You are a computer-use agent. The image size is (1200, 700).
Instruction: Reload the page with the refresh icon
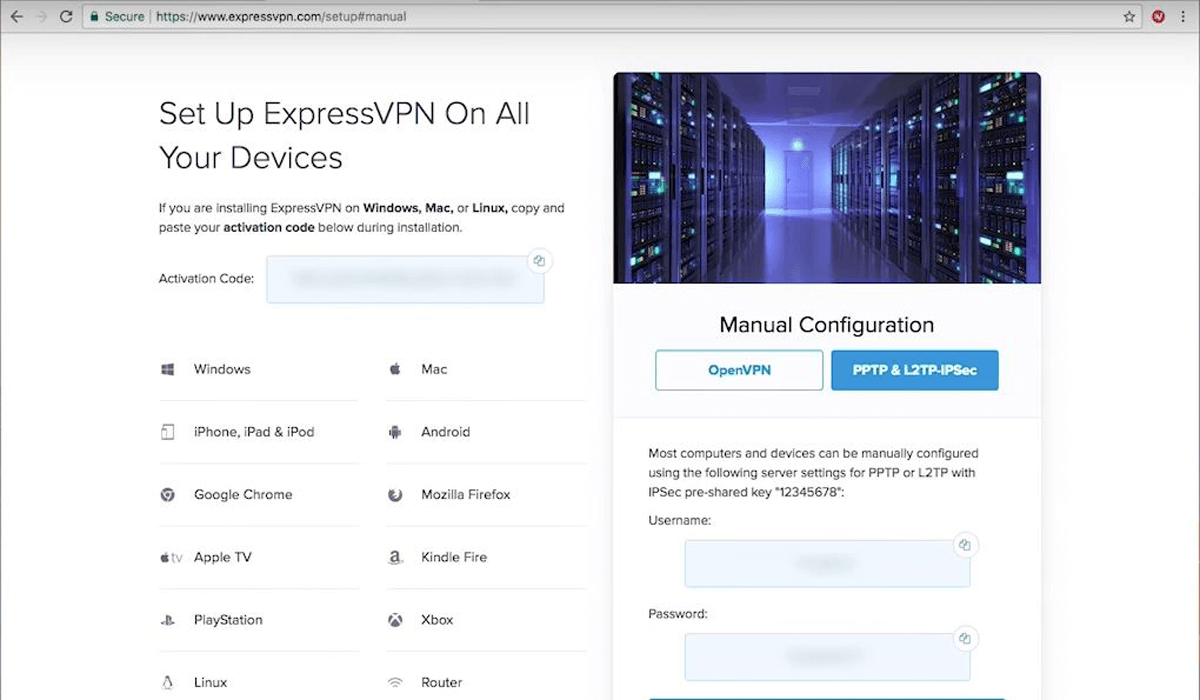(x=66, y=16)
